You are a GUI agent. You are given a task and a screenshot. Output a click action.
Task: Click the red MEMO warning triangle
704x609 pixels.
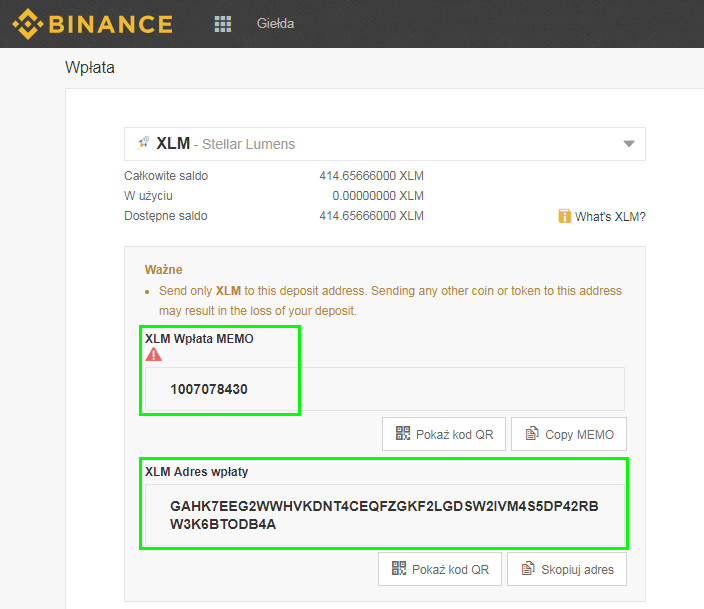click(x=153, y=354)
